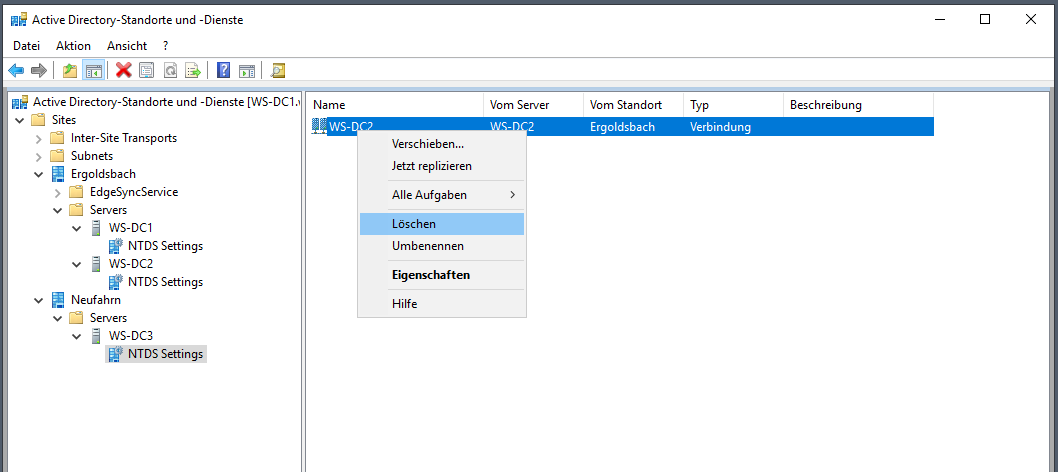Click the WS-DC2 cell under Vom Server
The image size is (1058, 472).
(512, 127)
